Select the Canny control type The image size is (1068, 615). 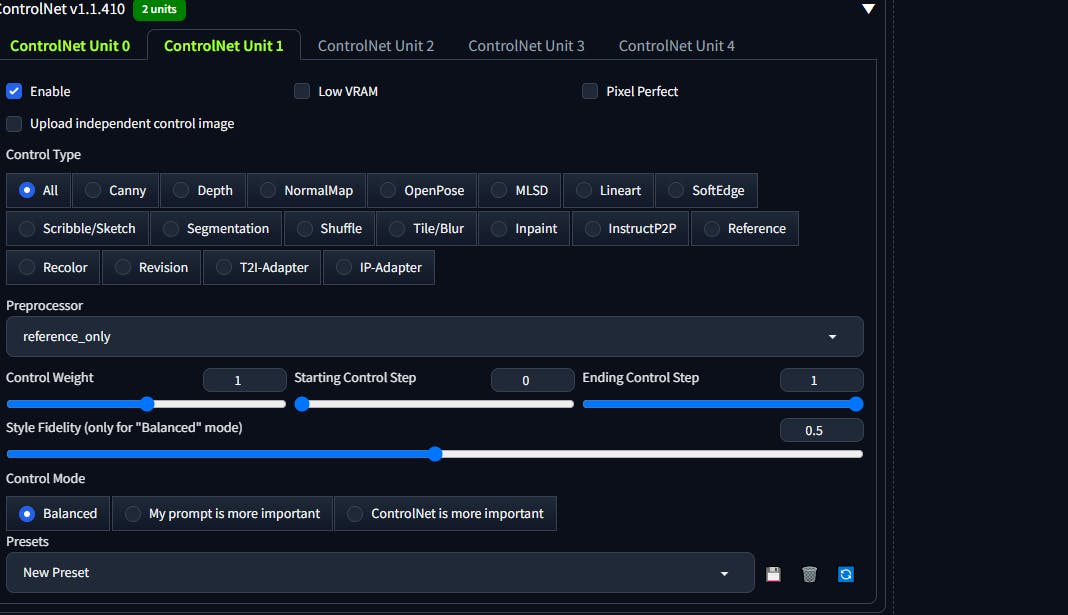115,190
